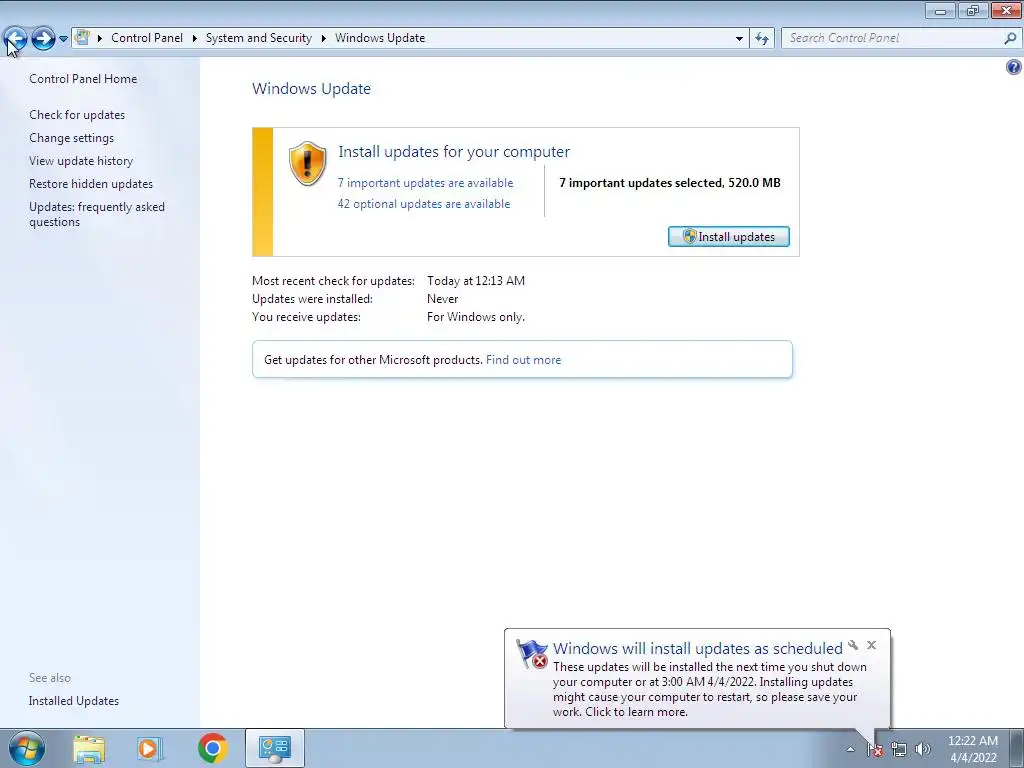Select Control Panel in the breadcrumb
This screenshot has height=768, width=1024.
tap(147, 38)
